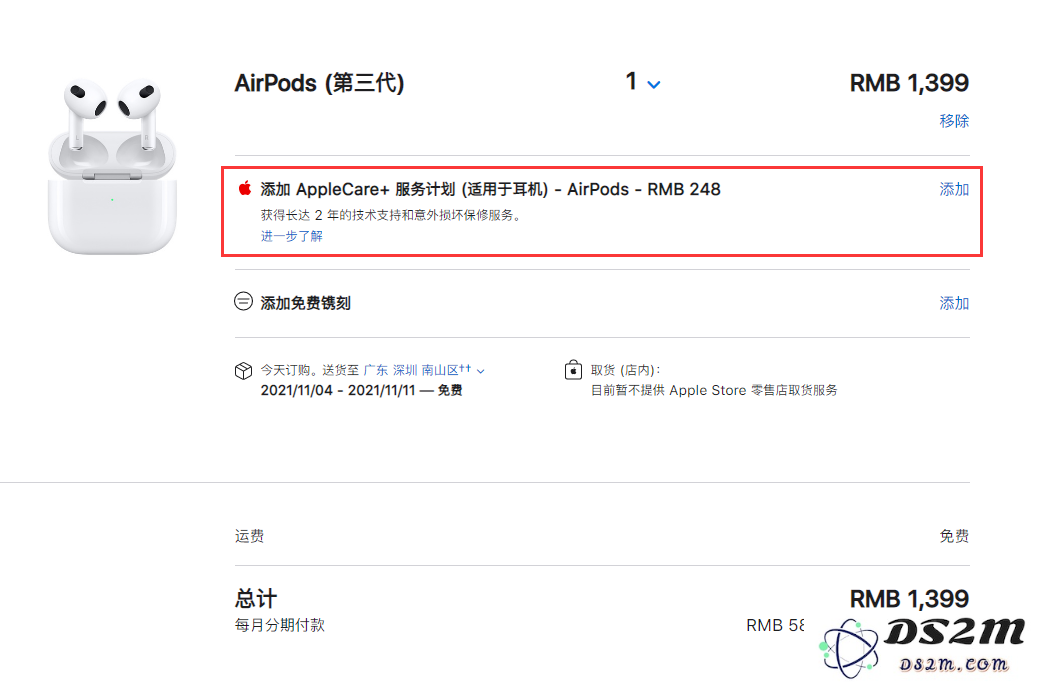Click the 每月分期付款 text

click(x=280, y=625)
